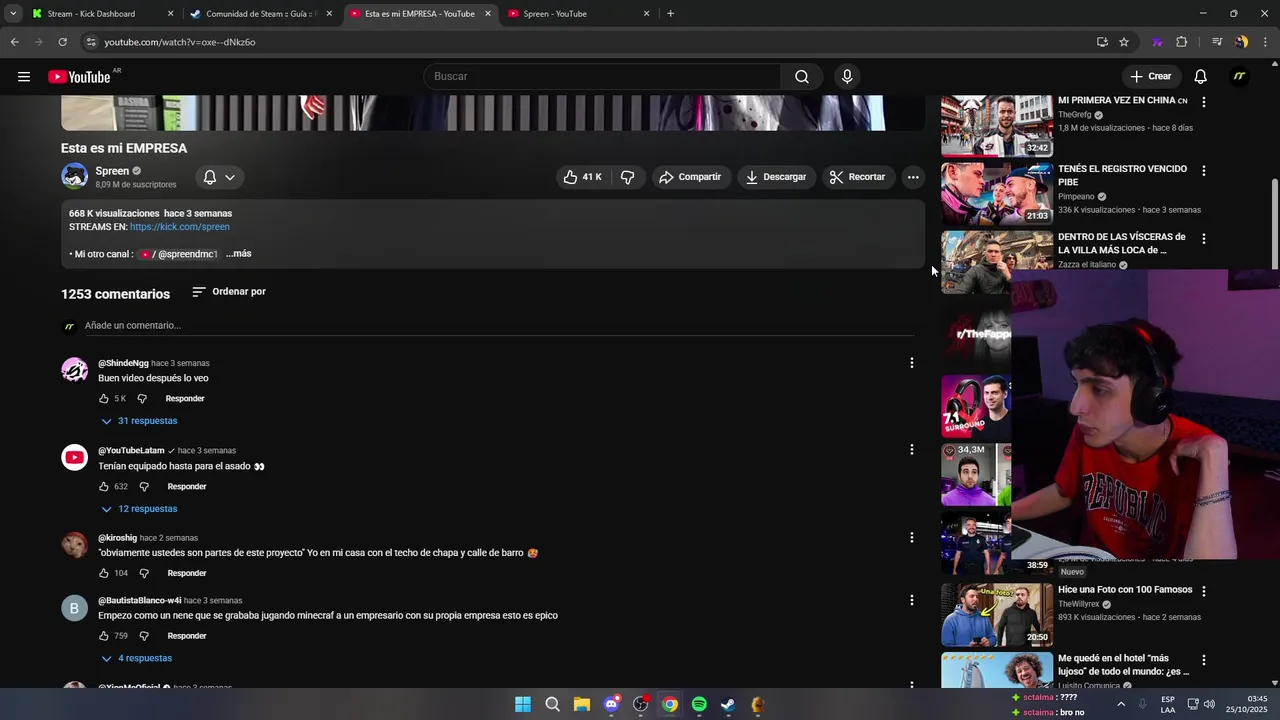
Task: Expand description with ...más
Action: [x=238, y=254]
